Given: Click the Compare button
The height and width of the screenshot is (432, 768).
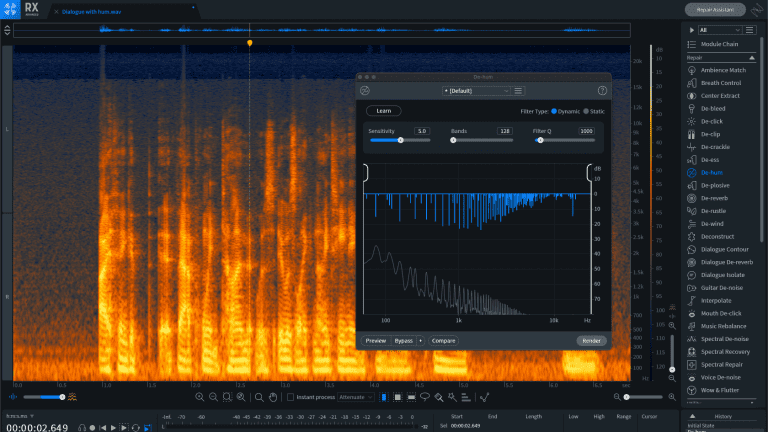Looking at the screenshot, I should (443, 340).
